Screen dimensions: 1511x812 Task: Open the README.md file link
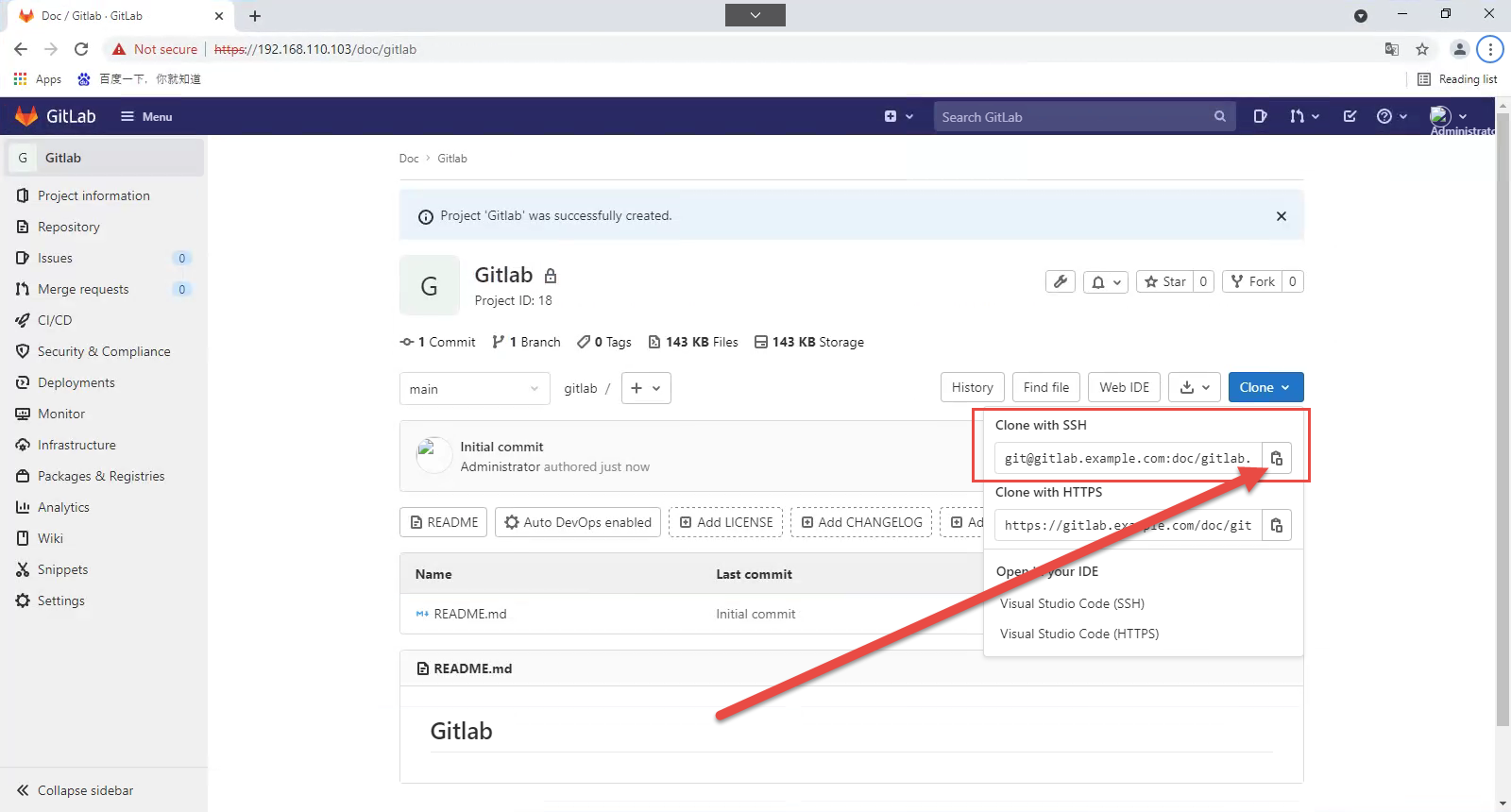[x=470, y=614]
